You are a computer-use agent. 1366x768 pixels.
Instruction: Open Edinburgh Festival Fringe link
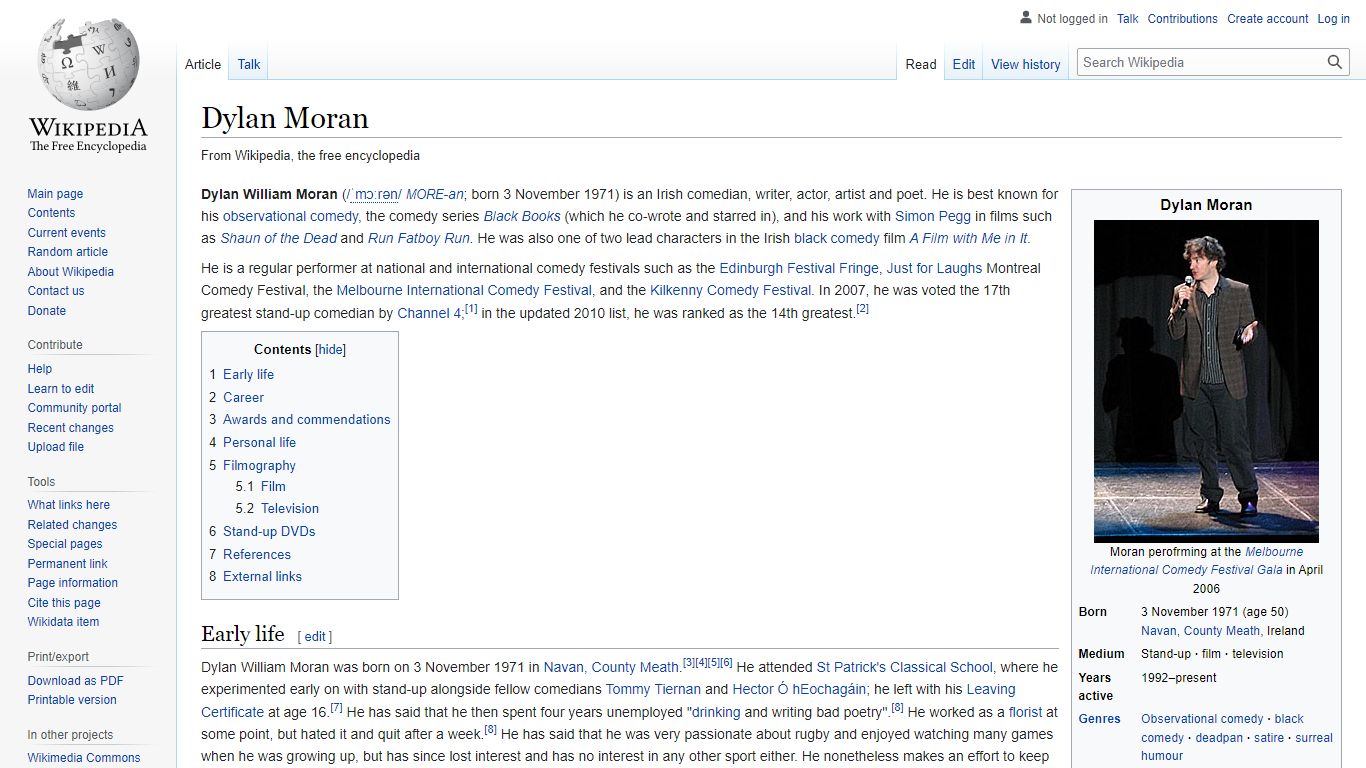[x=799, y=268]
